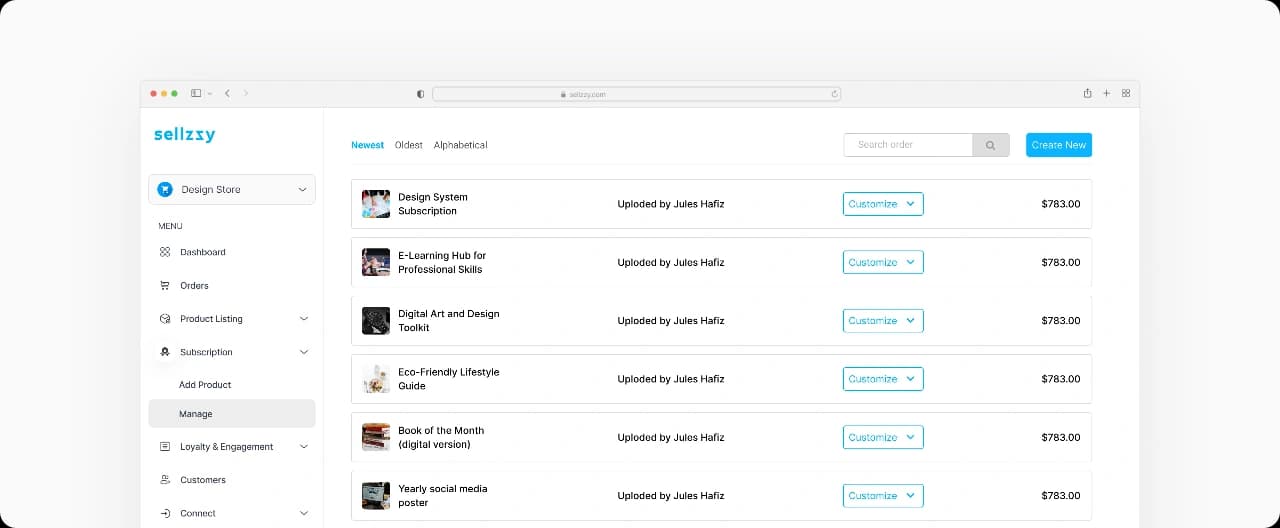Viewport: 1280px width, 528px height.
Task: Click Yearly social media poster thumbnail
Action: [x=376, y=496]
